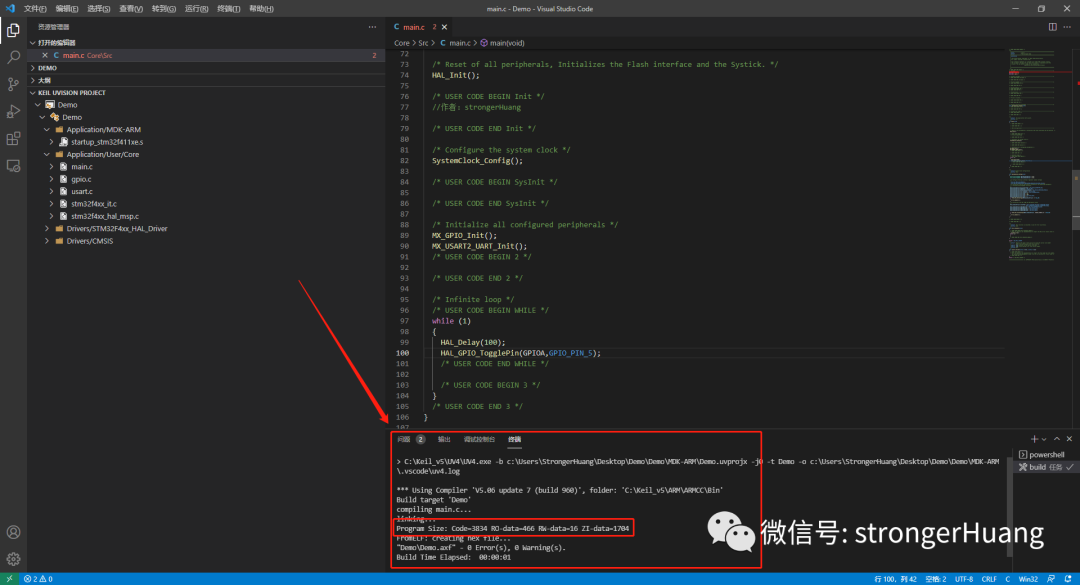Collapse the Application/User/Core folder
Screen dimensions: 1080x585
click(102, 154)
